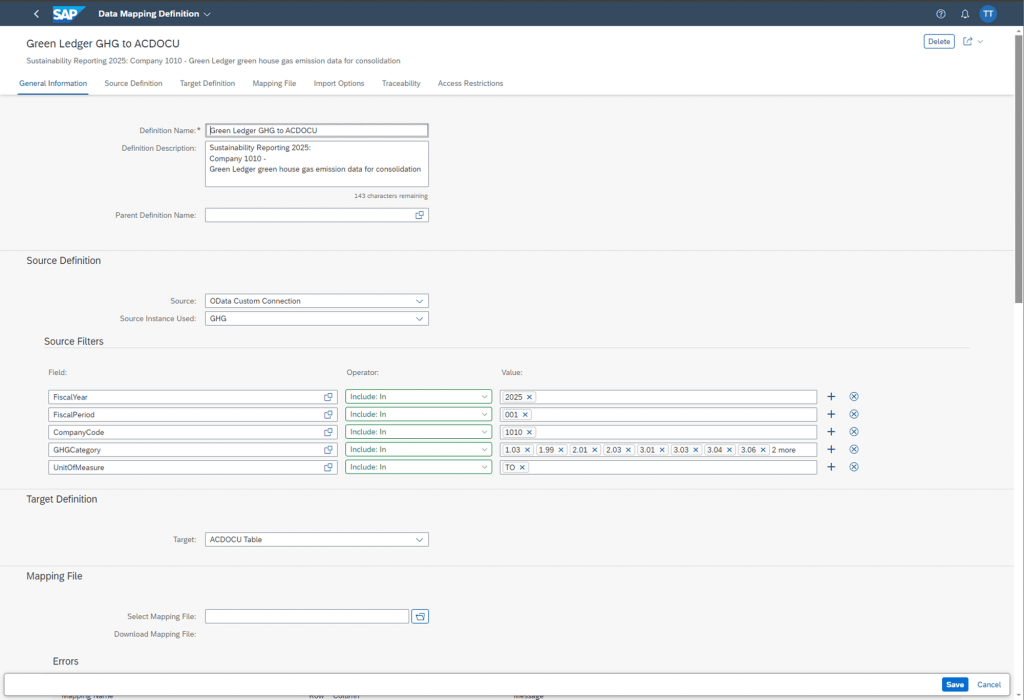Add filter row after UnitOfMeasure
The width and height of the screenshot is (1024, 700).
[x=831, y=467]
